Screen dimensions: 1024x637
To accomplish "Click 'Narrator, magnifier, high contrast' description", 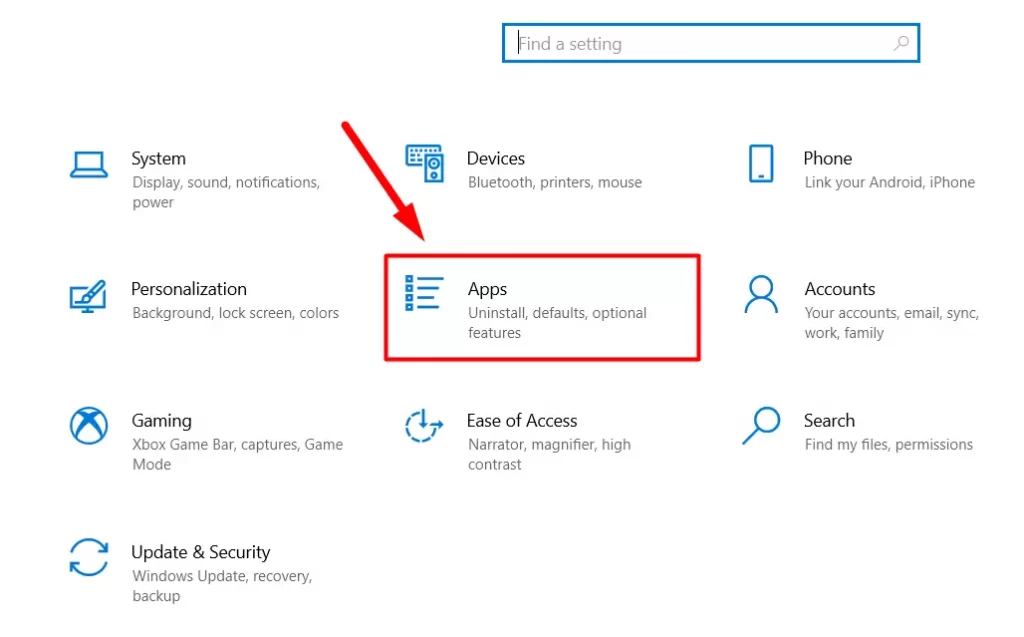I will (549, 454).
